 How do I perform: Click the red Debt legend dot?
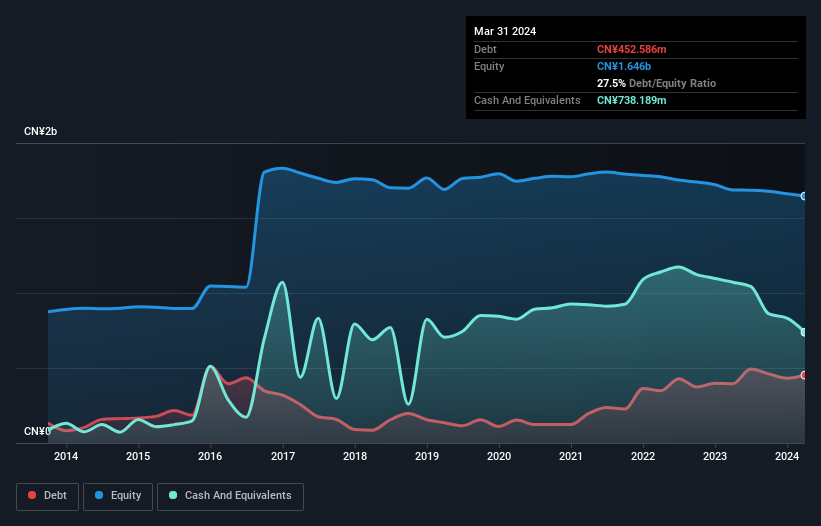pos(32,495)
